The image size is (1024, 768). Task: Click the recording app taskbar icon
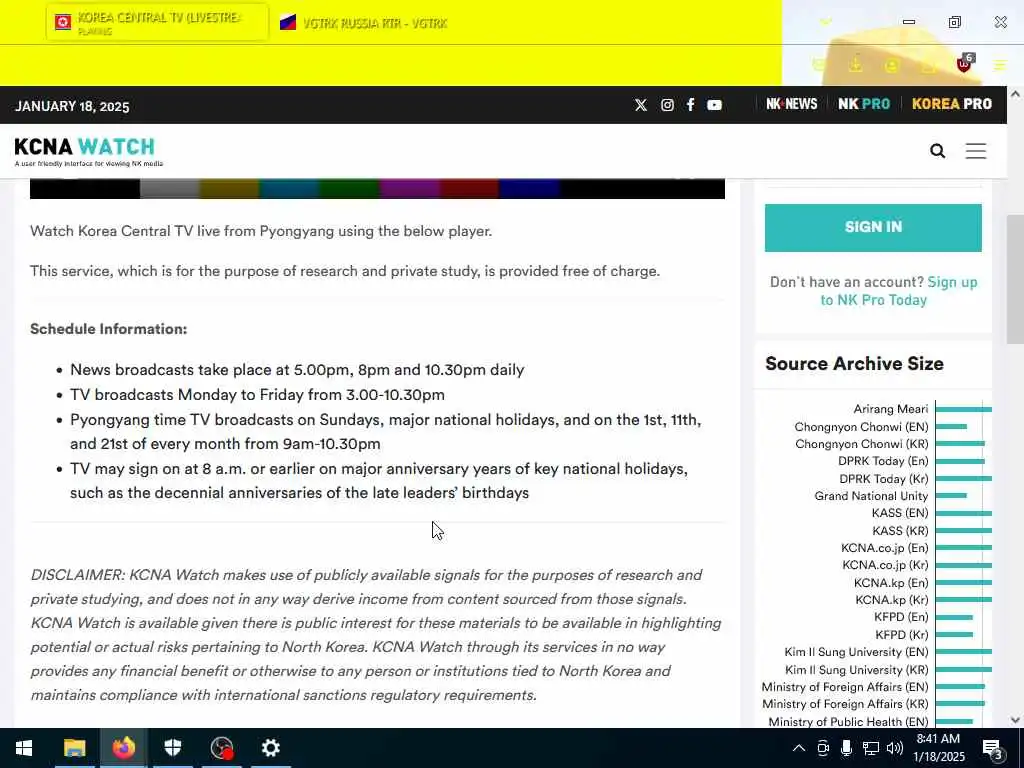click(x=222, y=748)
